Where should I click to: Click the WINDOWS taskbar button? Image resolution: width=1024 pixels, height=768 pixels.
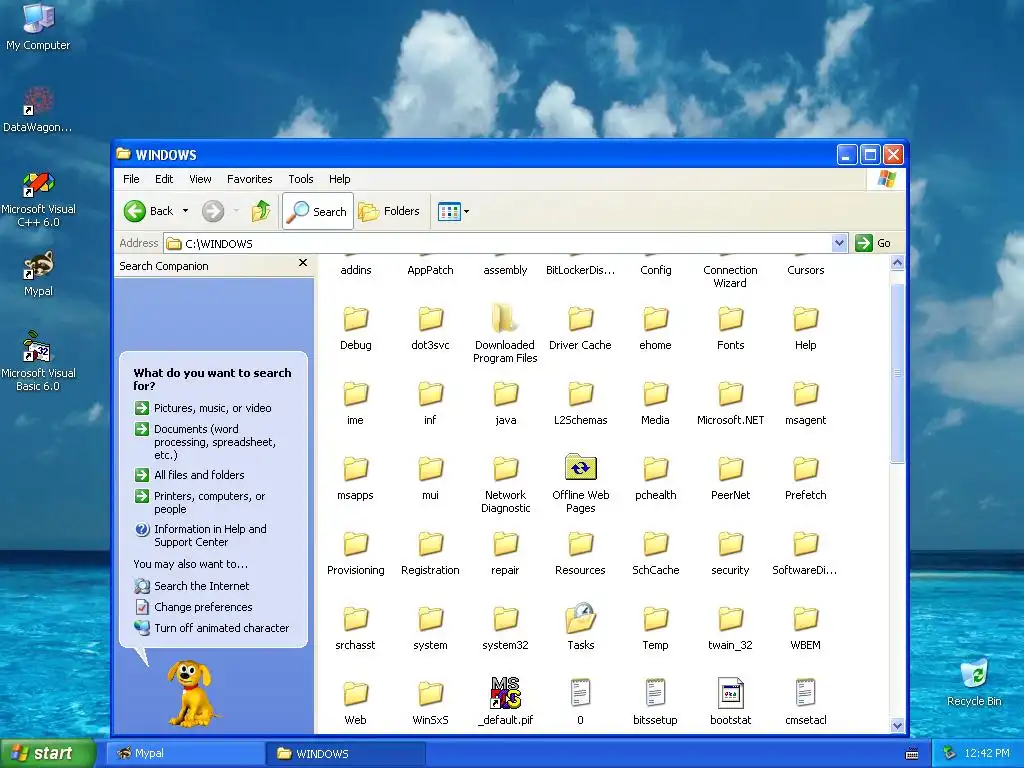pos(347,753)
